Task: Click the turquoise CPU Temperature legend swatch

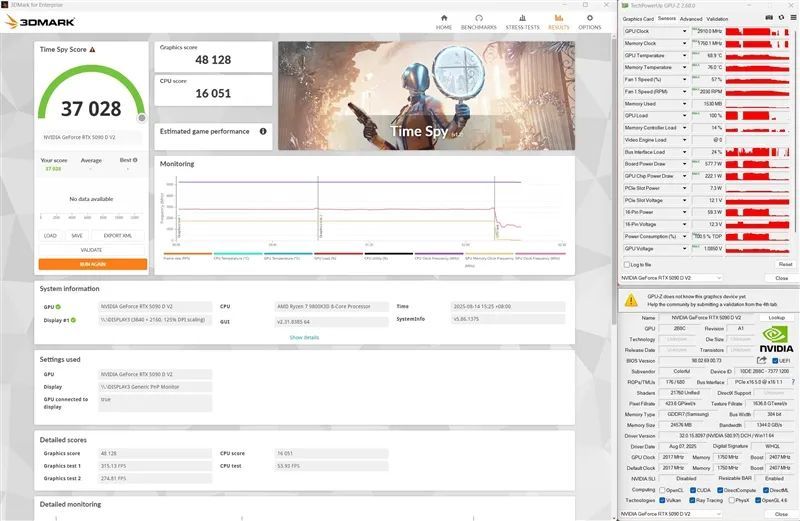Action: [238, 254]
